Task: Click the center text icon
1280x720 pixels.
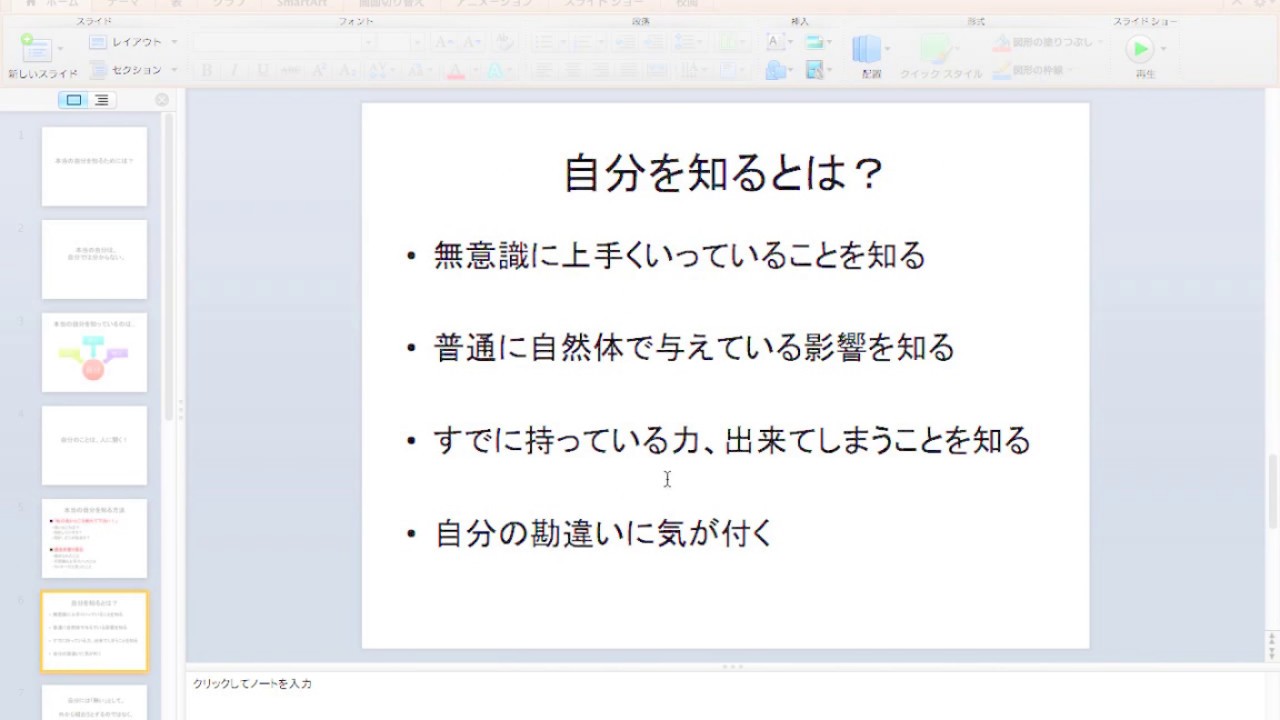Action: tap(572, 70)
